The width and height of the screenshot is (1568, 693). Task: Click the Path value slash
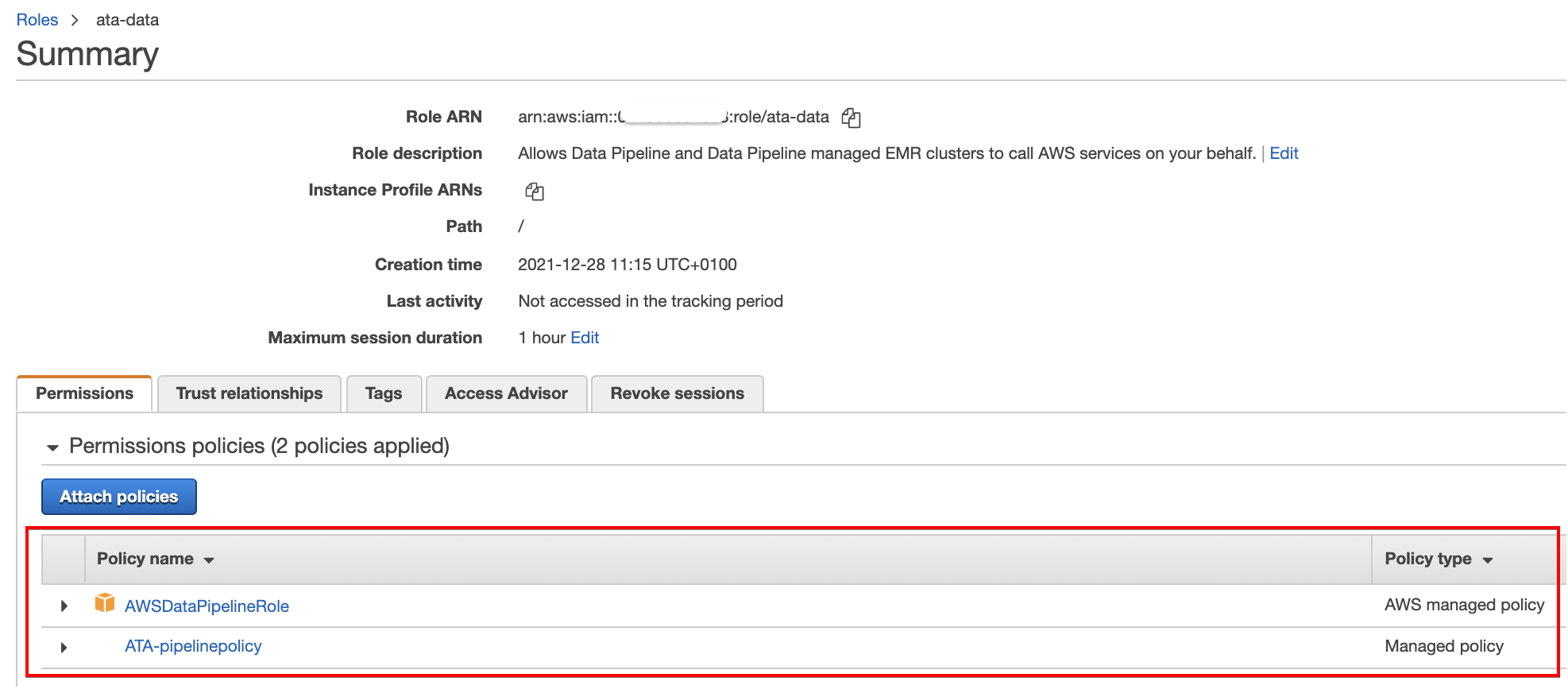click(521, 226)
